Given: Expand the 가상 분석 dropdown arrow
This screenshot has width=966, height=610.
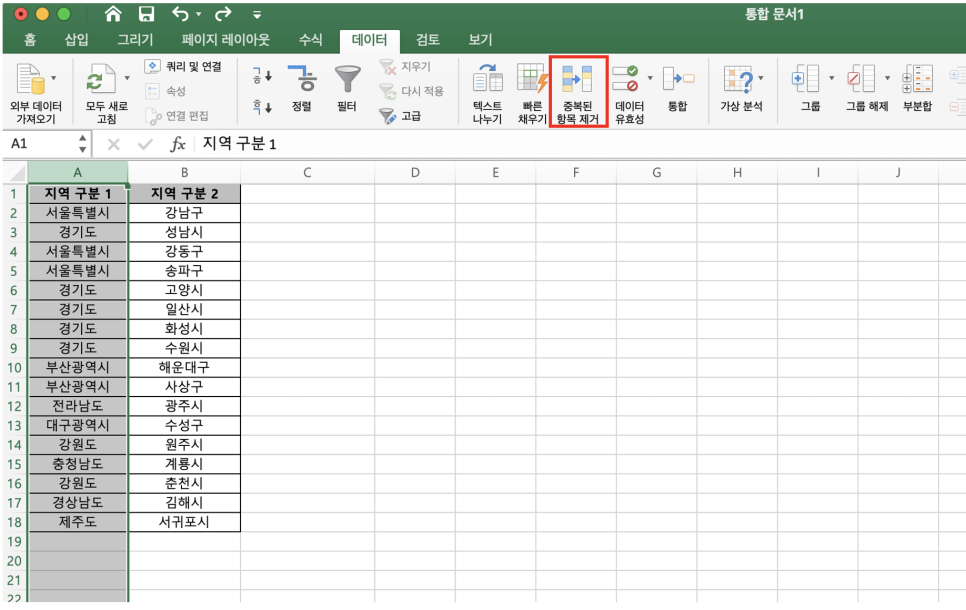Looking at the screenshot, I should (x=761, y=78).
